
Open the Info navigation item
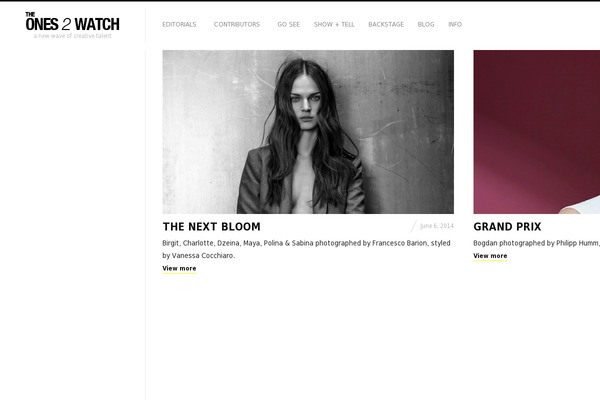point(455,24)
